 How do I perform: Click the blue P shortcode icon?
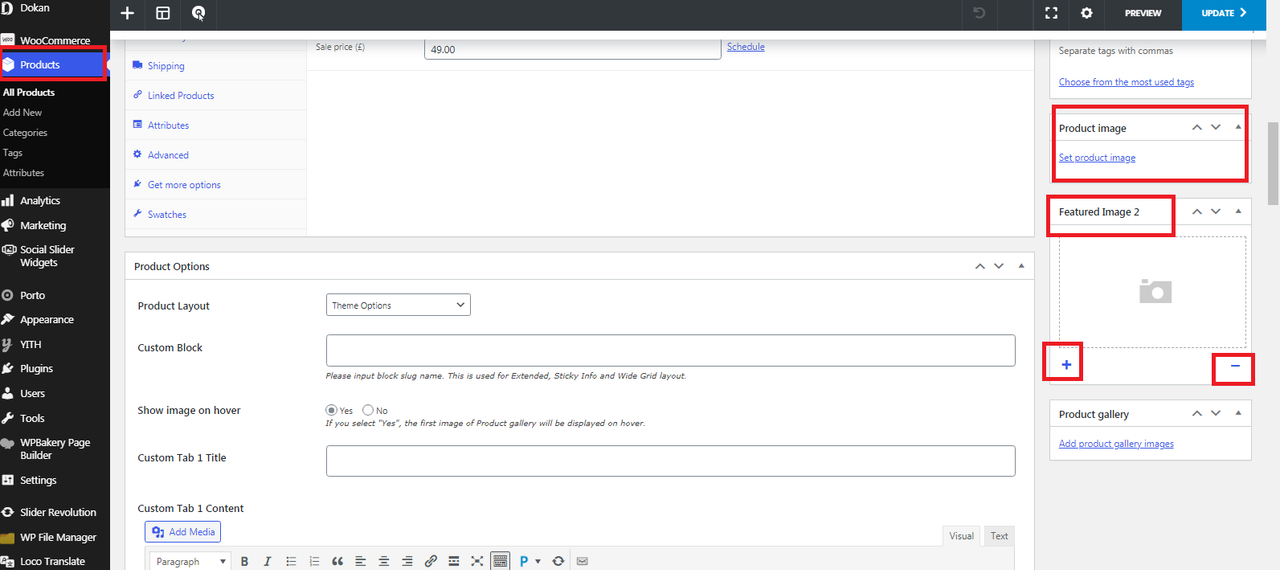(524, 561)
